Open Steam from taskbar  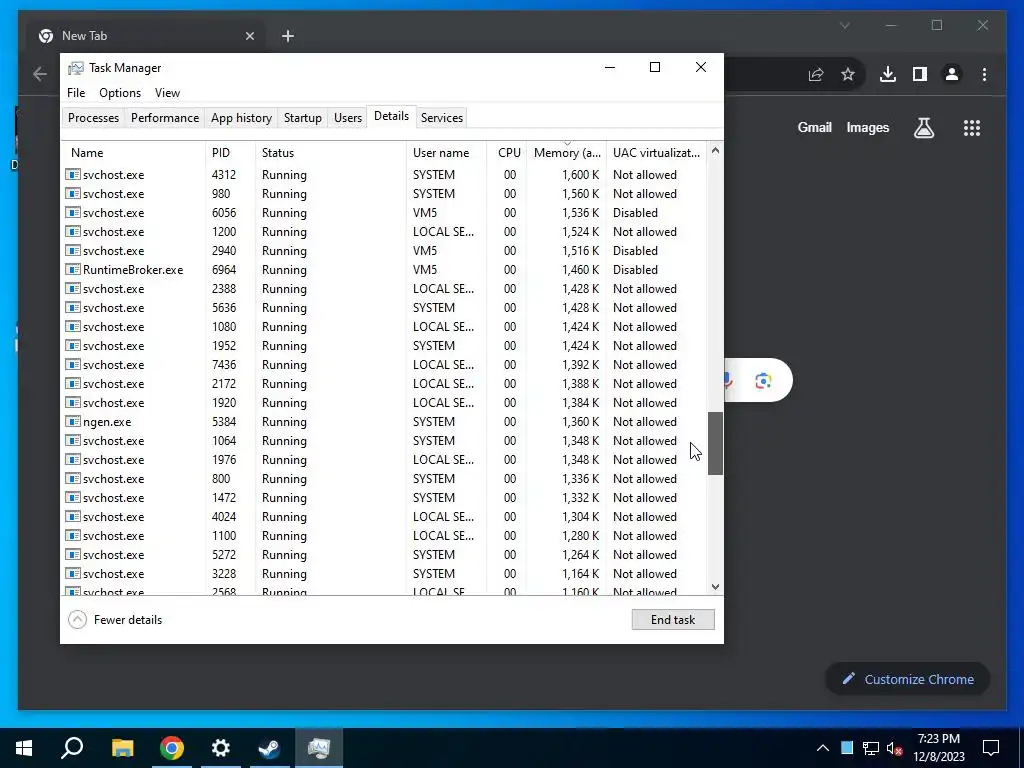270,748
